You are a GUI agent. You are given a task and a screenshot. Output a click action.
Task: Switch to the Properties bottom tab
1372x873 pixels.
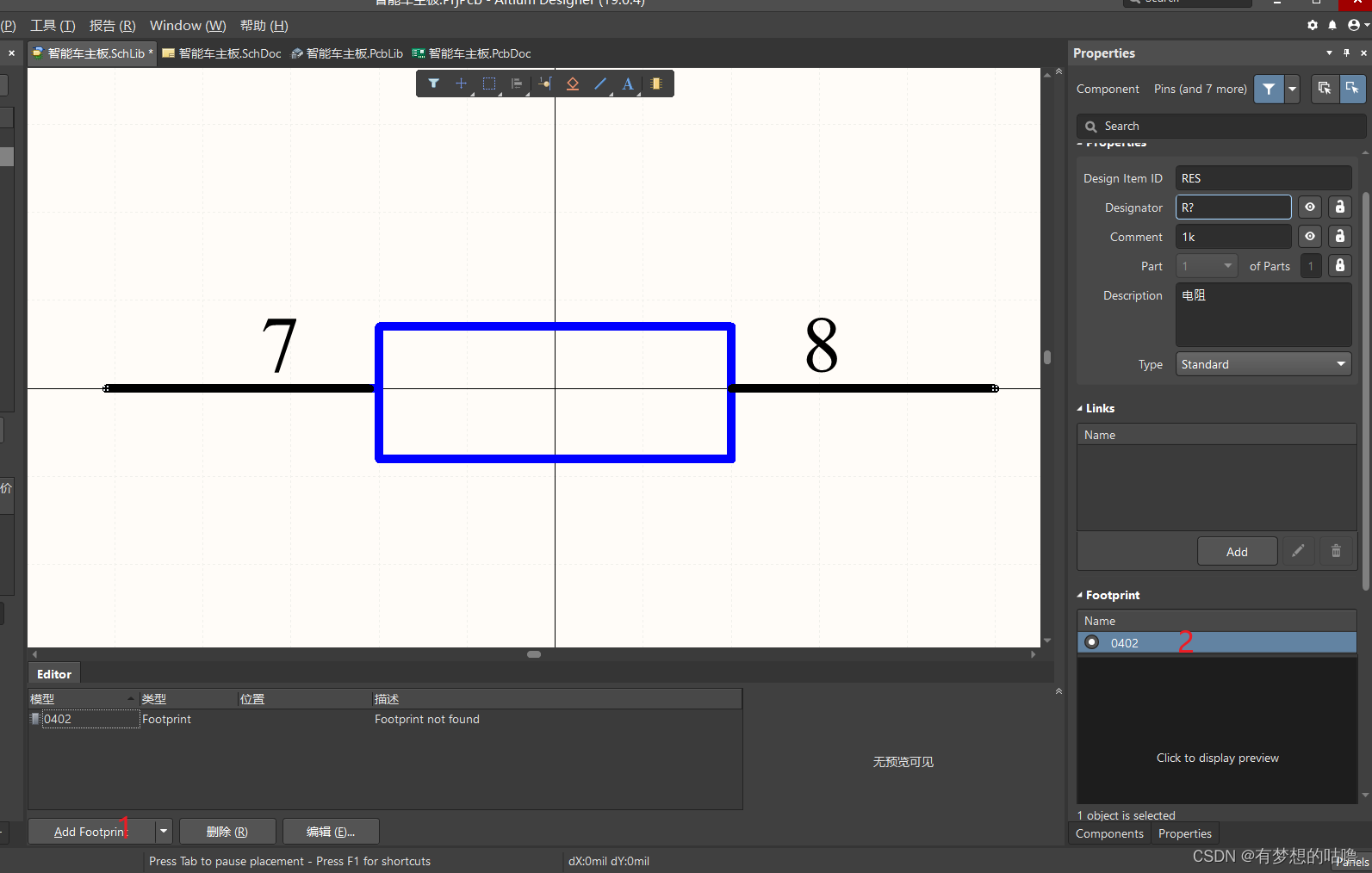[1185, 833]
